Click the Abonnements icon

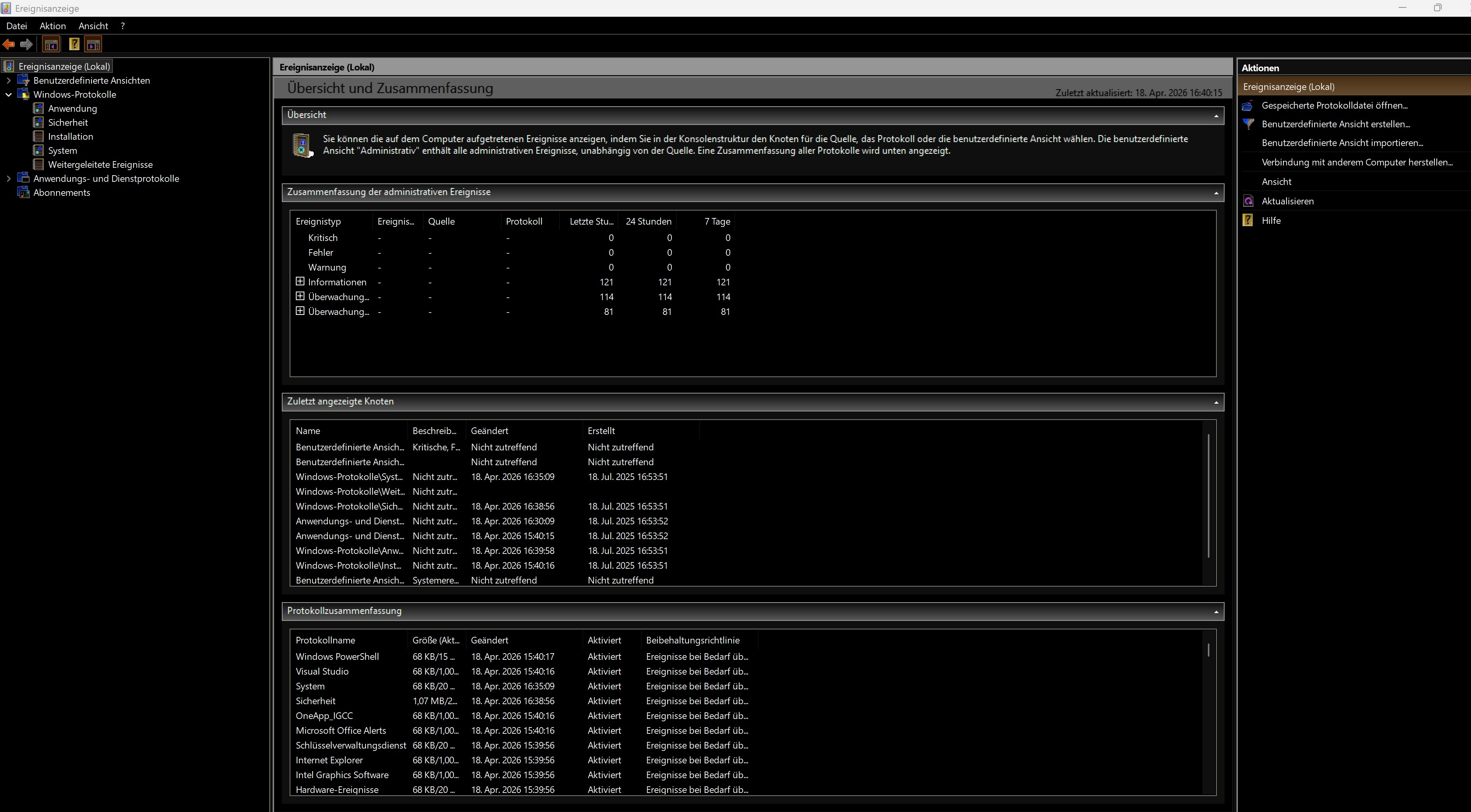click(x=23, y=192)
